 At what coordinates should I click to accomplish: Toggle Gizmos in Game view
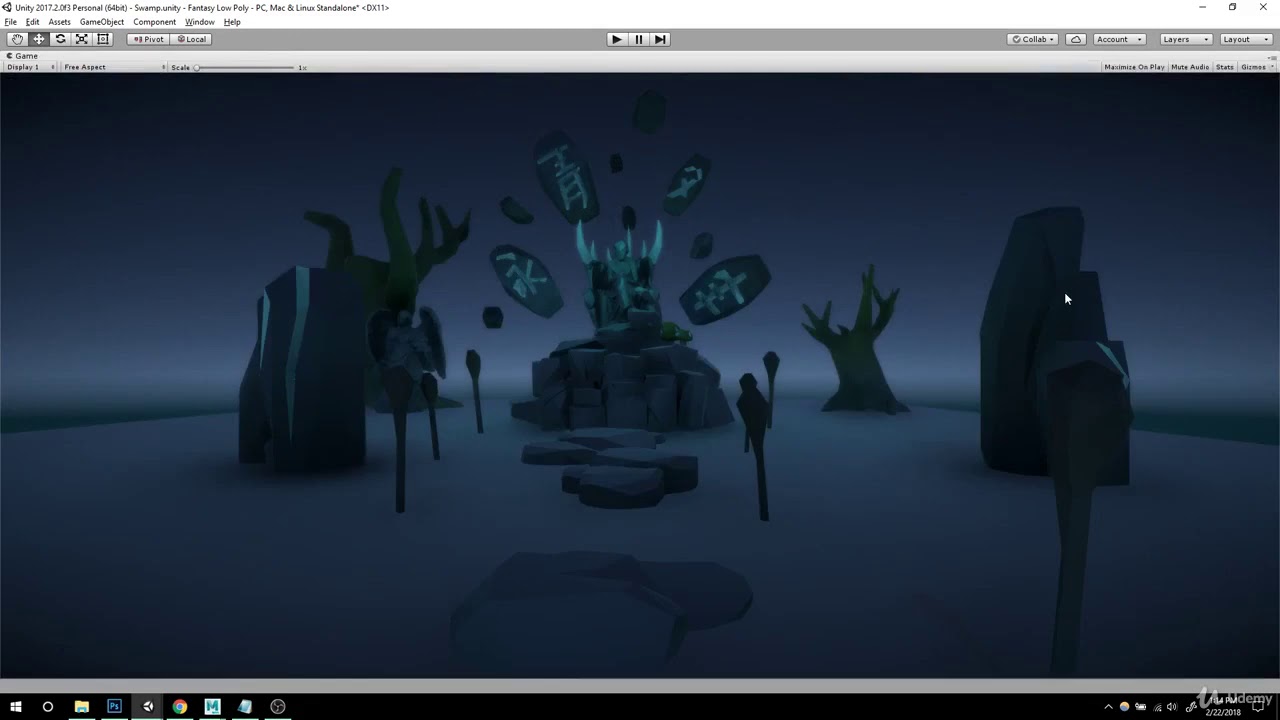click(x=1252, y=67)
